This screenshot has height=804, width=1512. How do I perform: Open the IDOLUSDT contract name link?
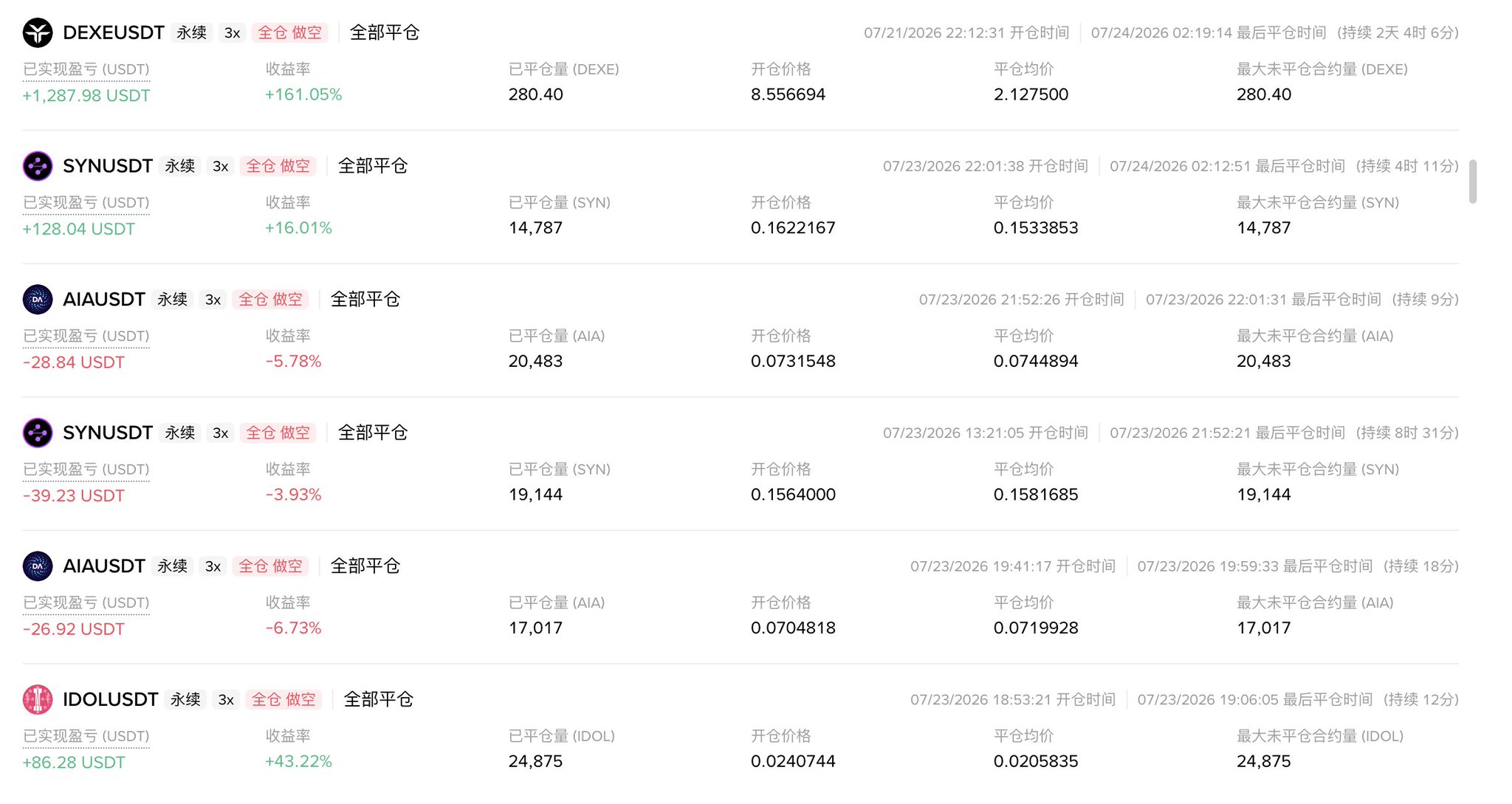[x=111, y=699]
